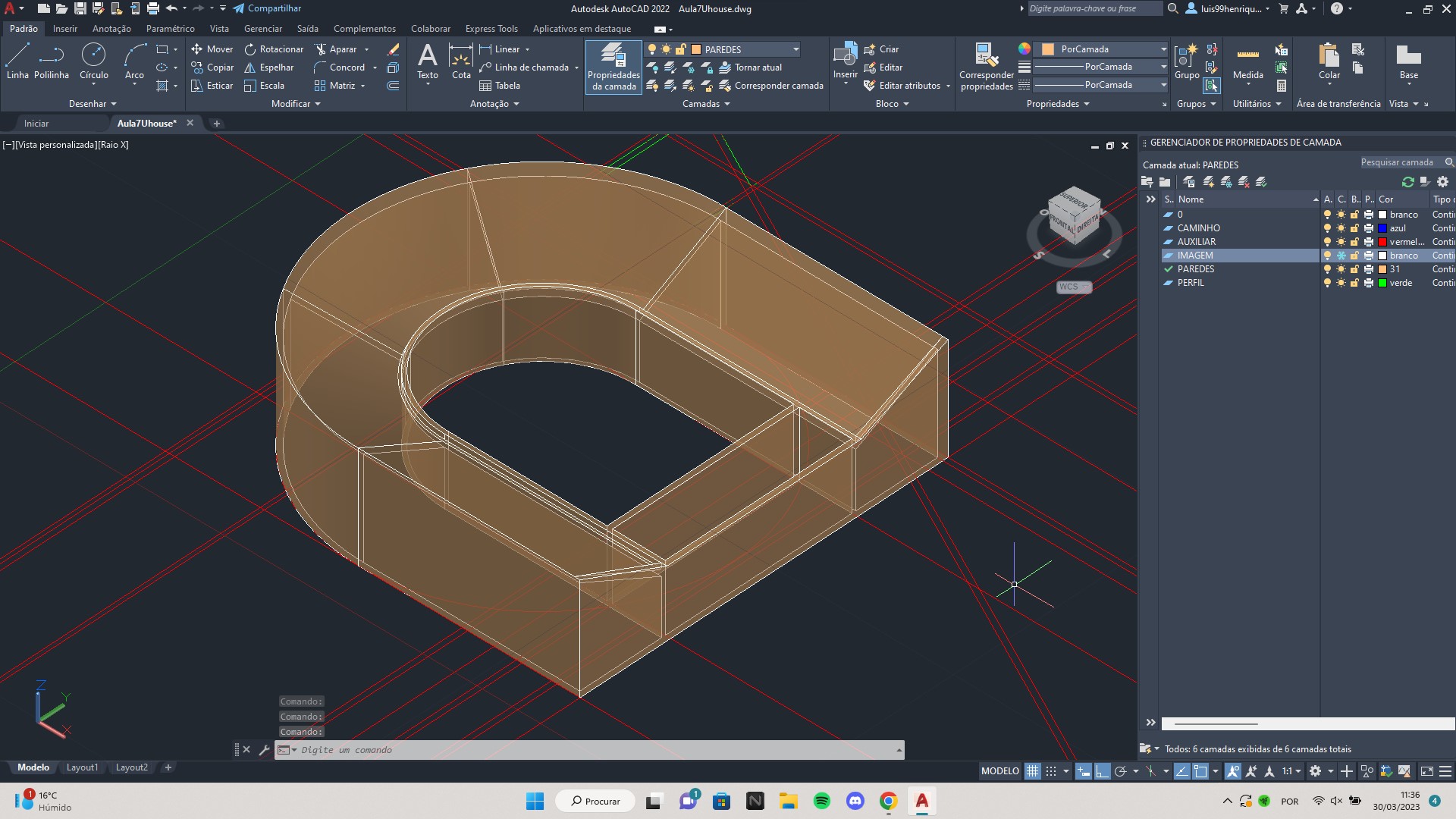Open the PorCamada color dropdown
The height and width of the screenshot is (819, 1456).
1163,49
